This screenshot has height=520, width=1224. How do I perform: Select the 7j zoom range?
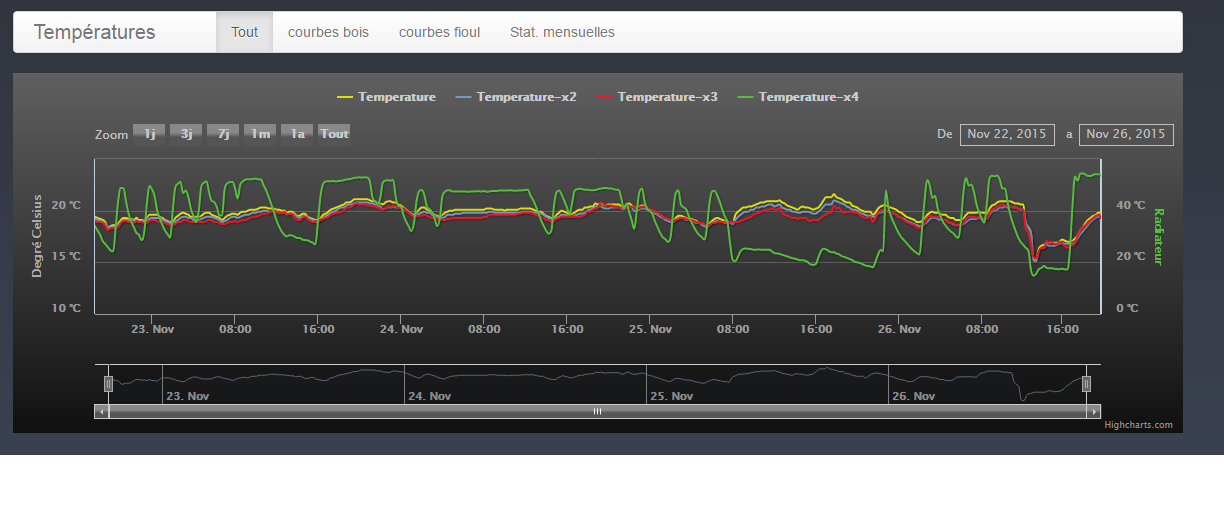(223, 134)
